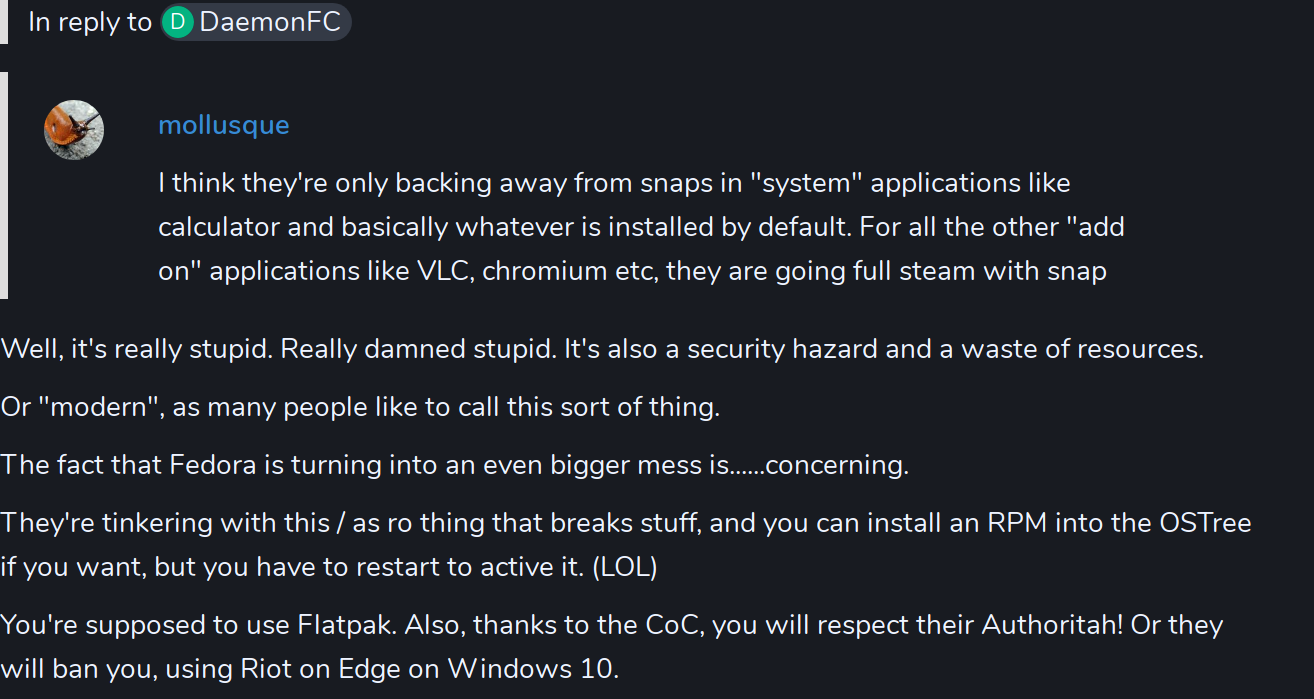Click the line beginning Or "modern"
The image size is (1314, 699).
point(360,407)
